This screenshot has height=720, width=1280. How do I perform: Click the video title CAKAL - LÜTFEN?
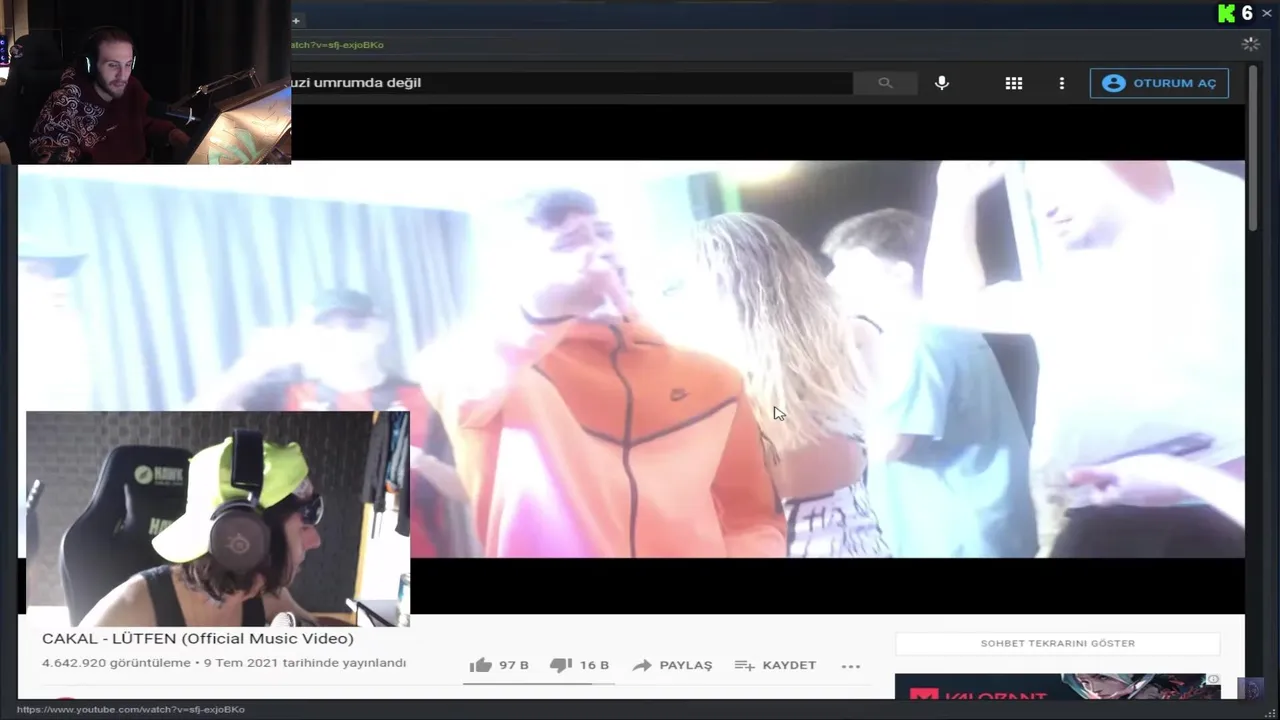tap(198, 638)
